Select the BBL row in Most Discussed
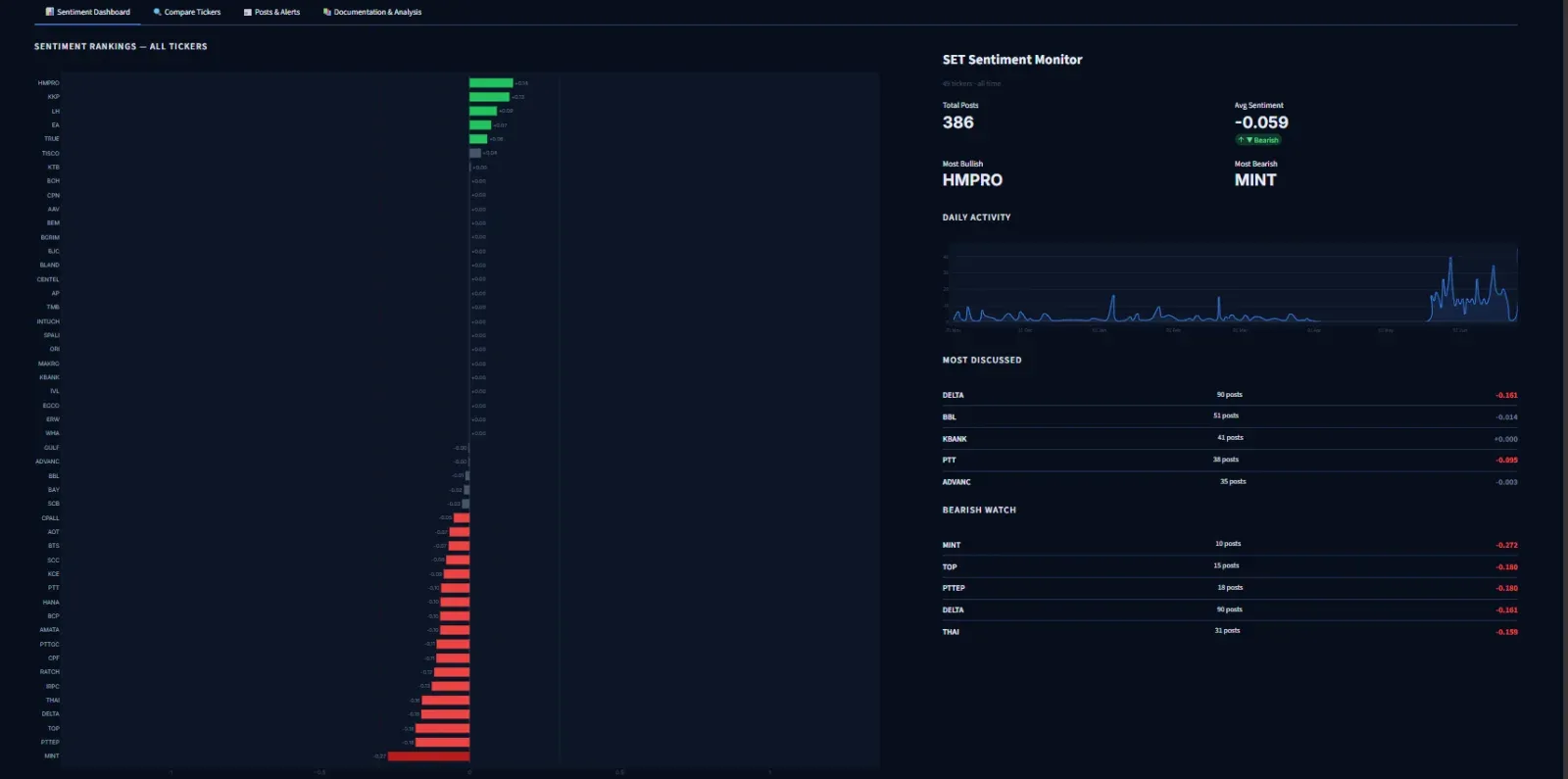 pos(1230,416)
